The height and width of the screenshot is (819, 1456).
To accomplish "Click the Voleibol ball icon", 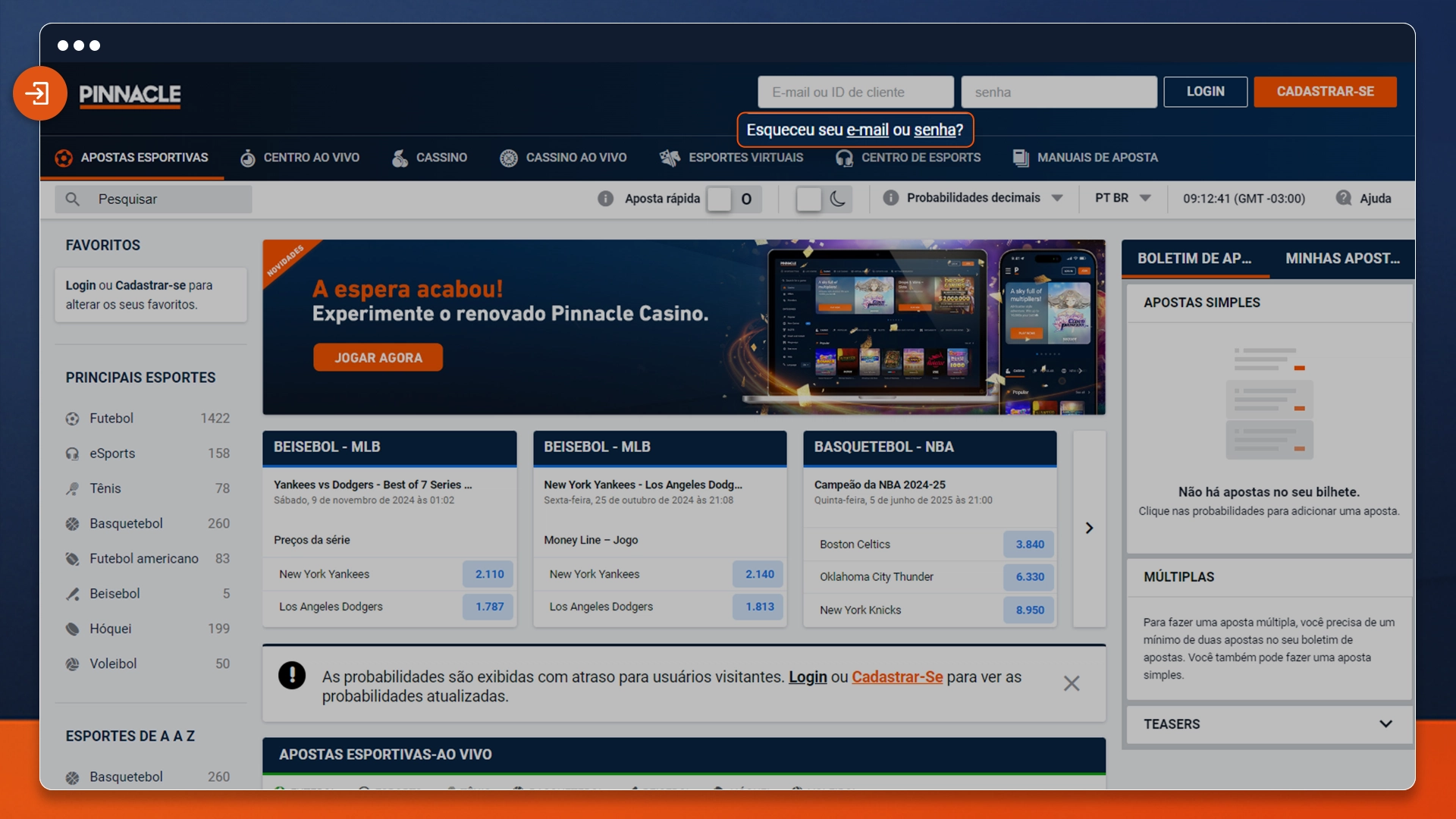I will click(73, 664).
